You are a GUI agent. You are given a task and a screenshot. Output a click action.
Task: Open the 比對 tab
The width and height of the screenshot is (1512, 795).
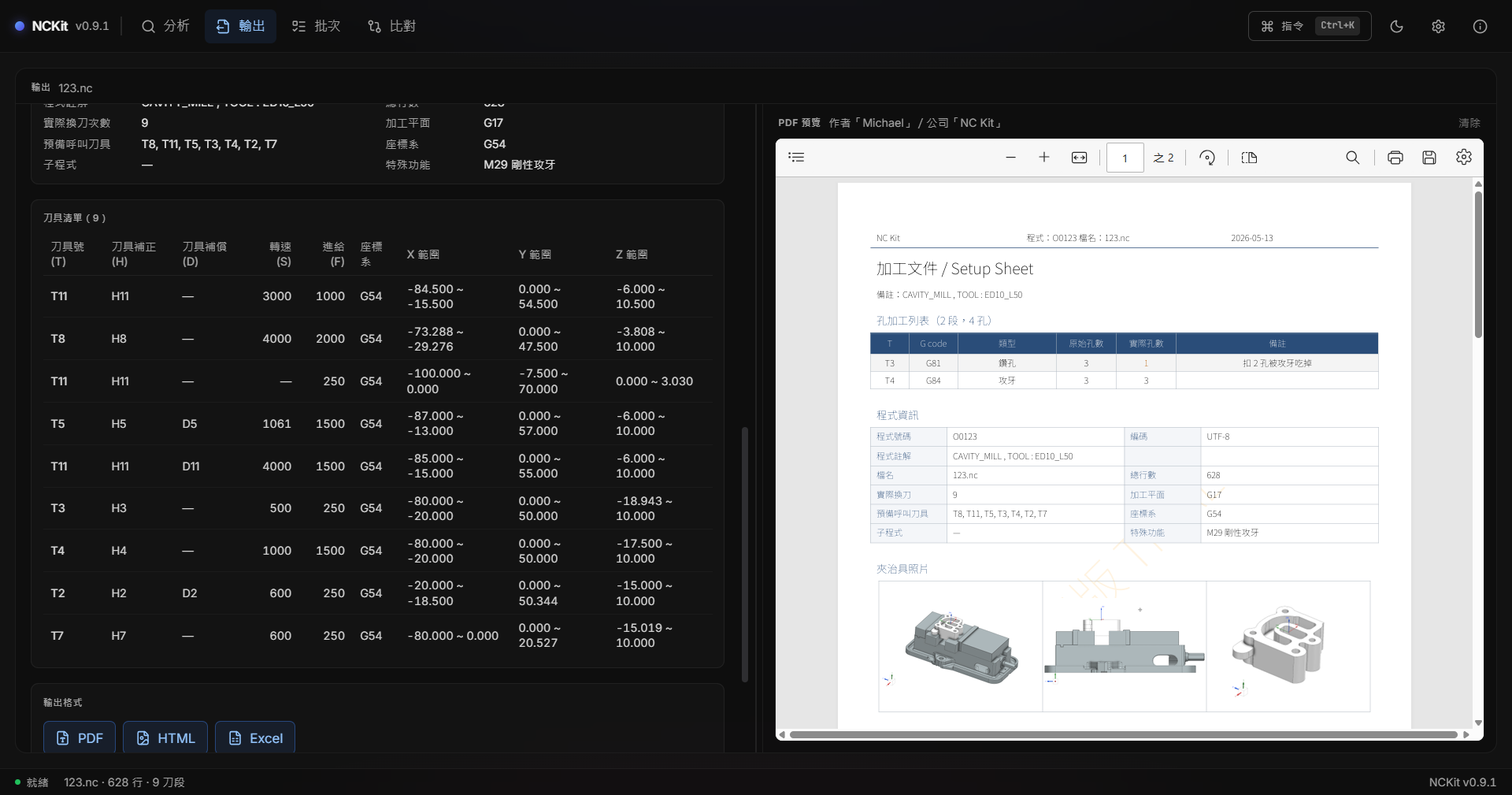(x=391, y=26)
